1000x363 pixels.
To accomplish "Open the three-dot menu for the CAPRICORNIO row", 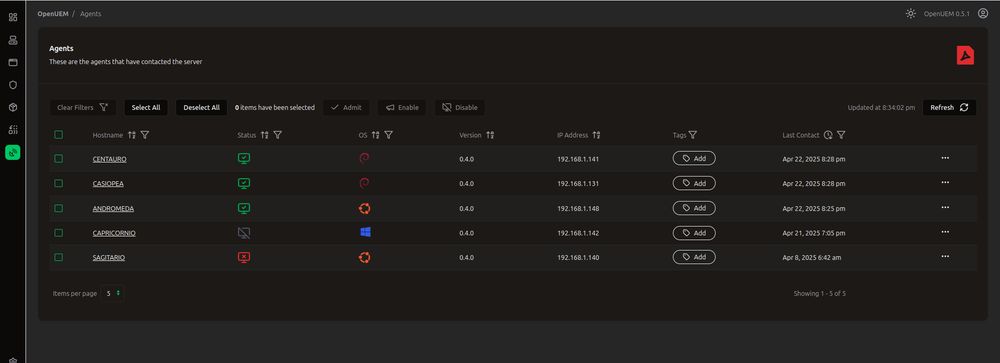I will pyautogui.click(x=945, y=232).
